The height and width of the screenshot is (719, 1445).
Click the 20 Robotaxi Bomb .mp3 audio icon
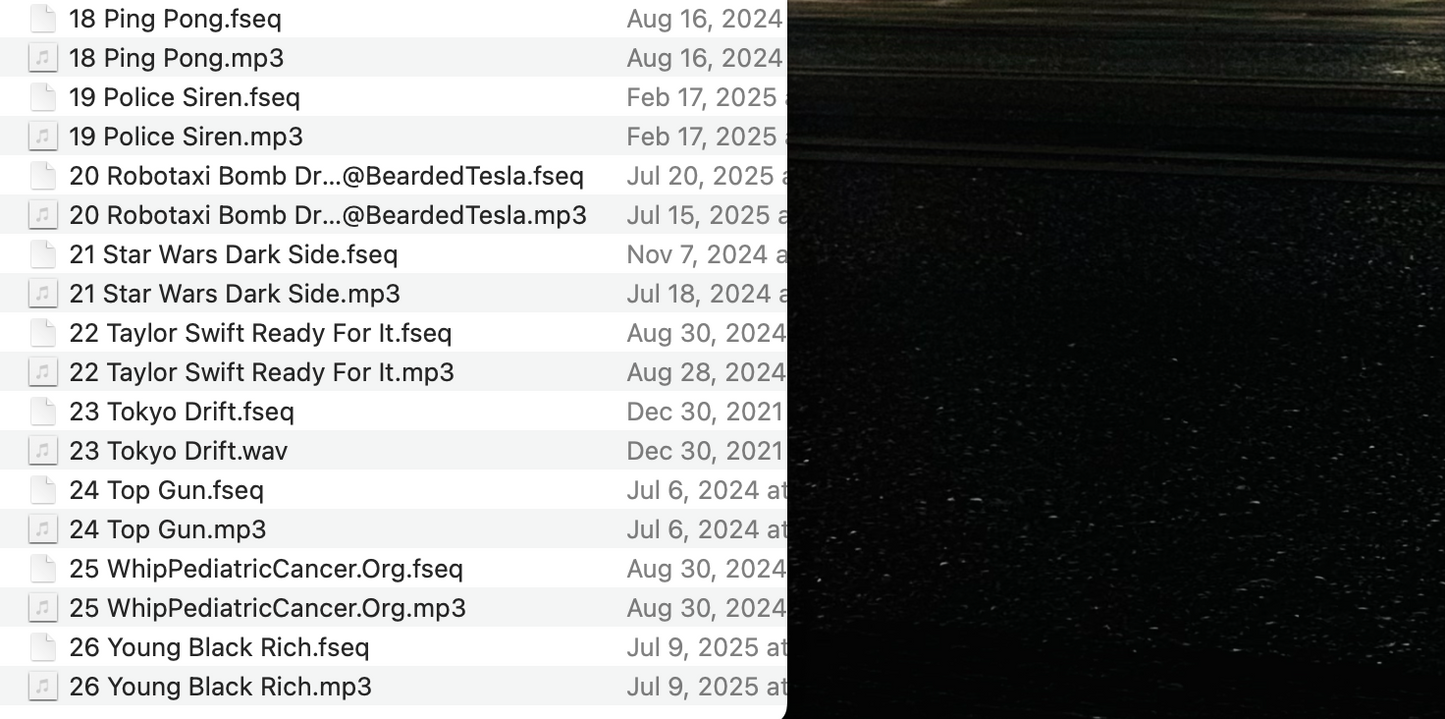coord(42,215)
